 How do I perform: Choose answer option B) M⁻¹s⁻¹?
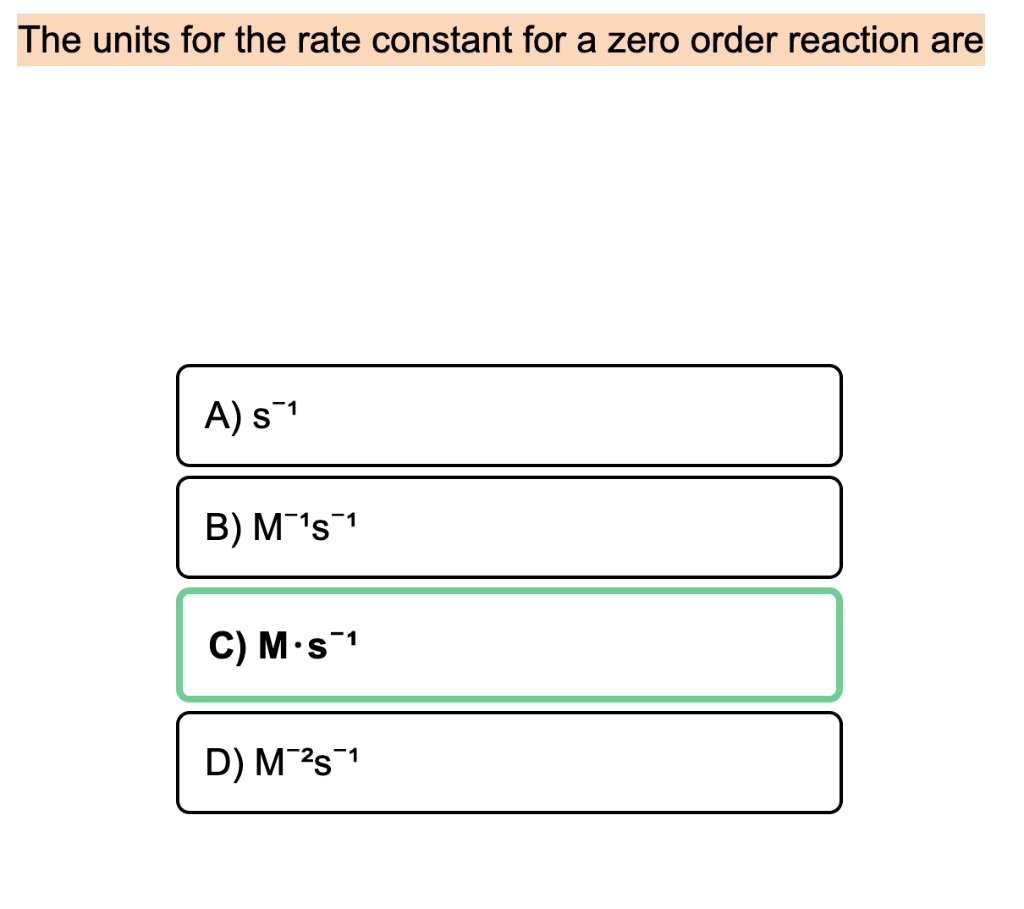[x=509, y=527]
